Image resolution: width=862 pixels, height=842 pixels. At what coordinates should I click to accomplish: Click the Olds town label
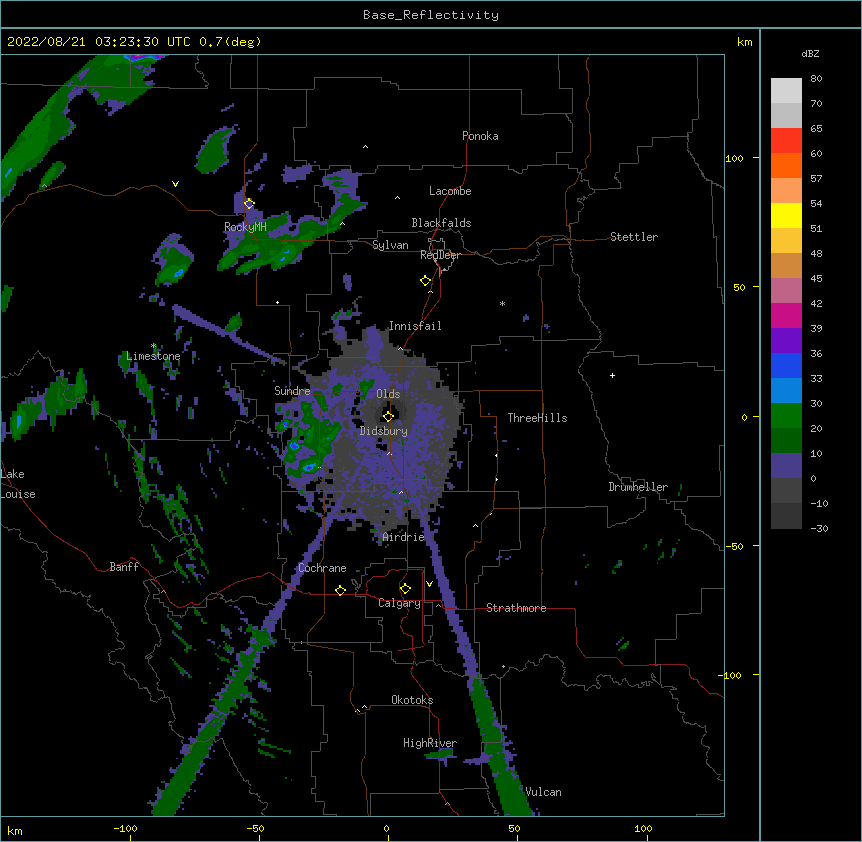[388, 394]
